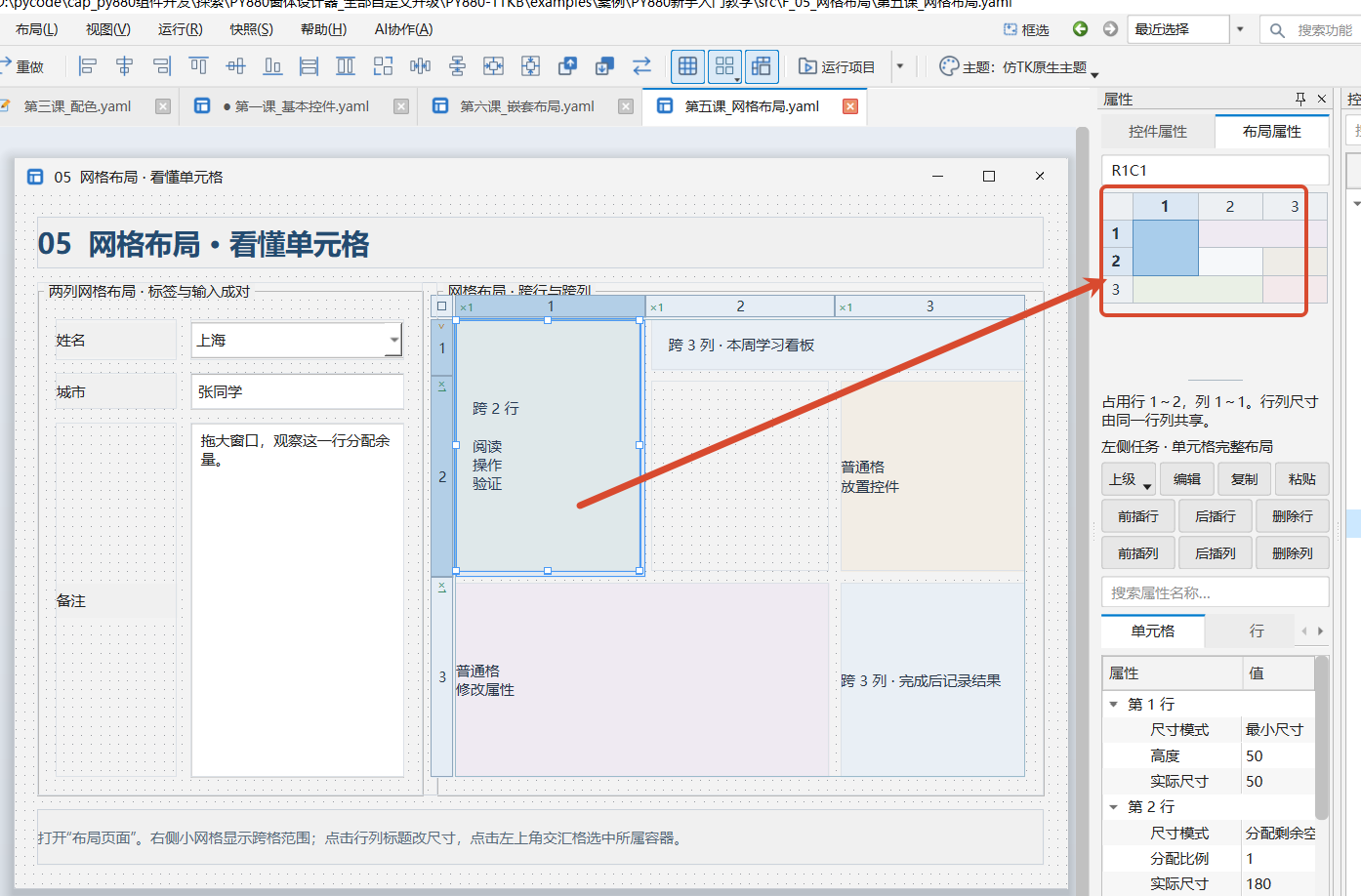Click the align left edges icon
The image size is (1361, 896).
point(87,66)
